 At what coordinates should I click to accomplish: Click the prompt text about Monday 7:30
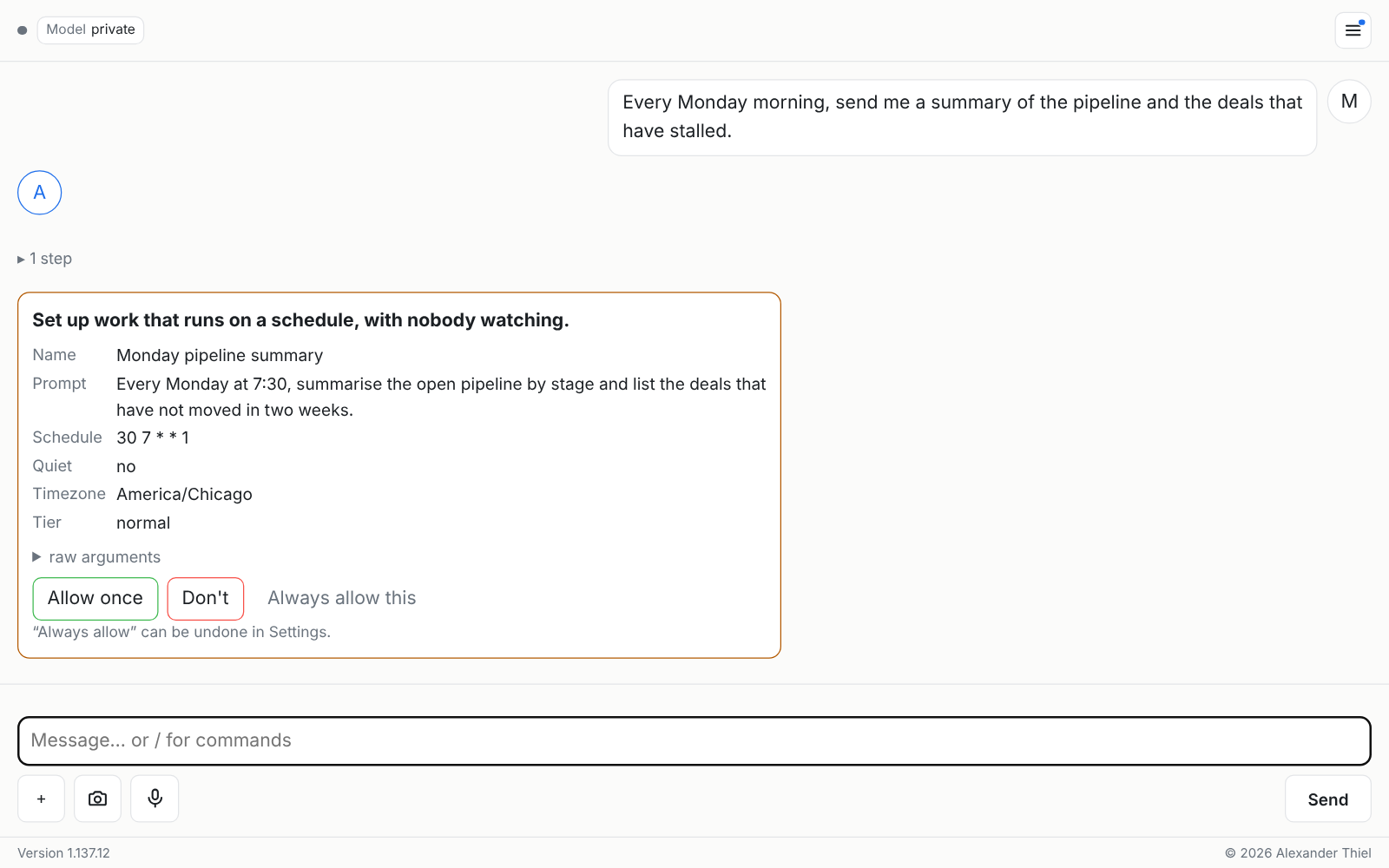[x=441, y=397]
